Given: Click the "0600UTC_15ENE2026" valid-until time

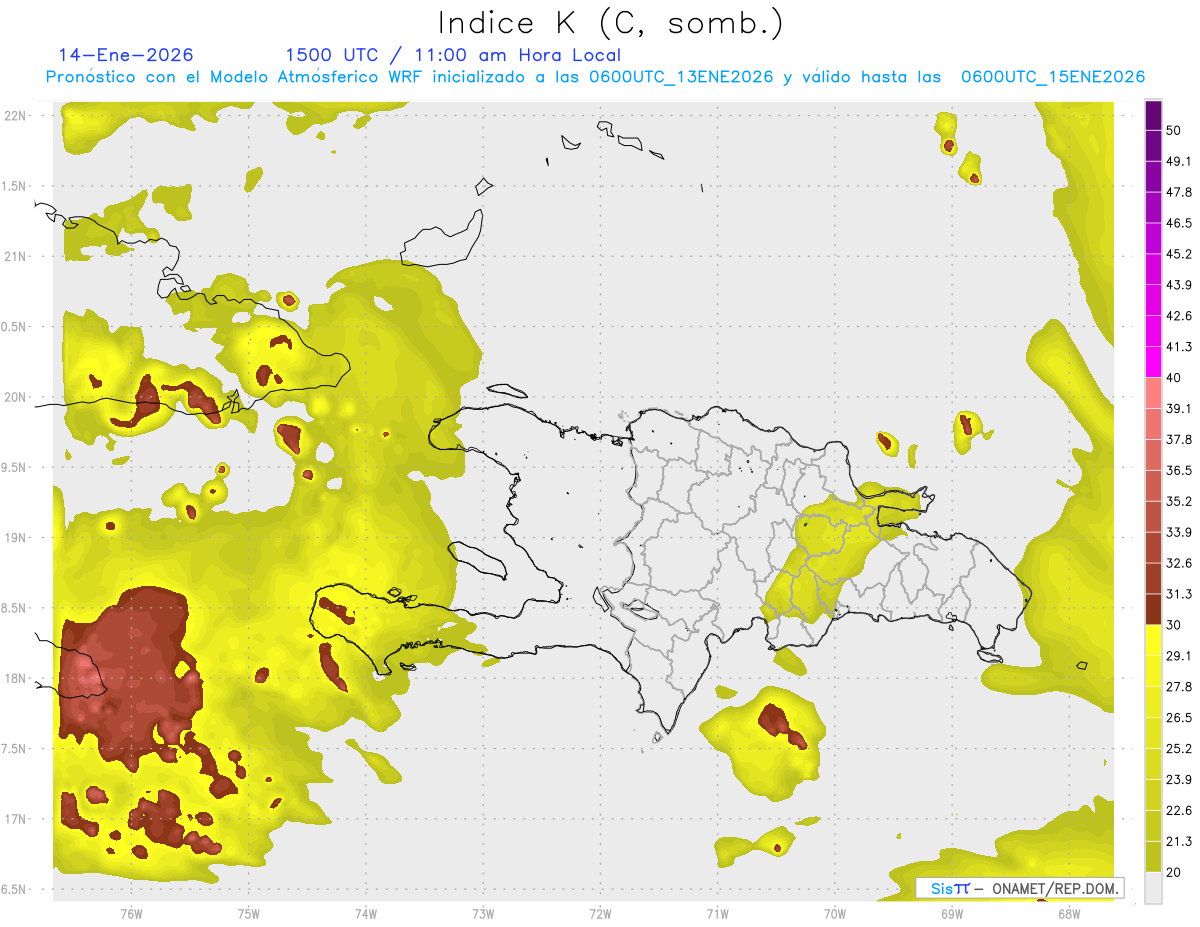Looking at the screenshot, I should click(x=1053, y=77).
